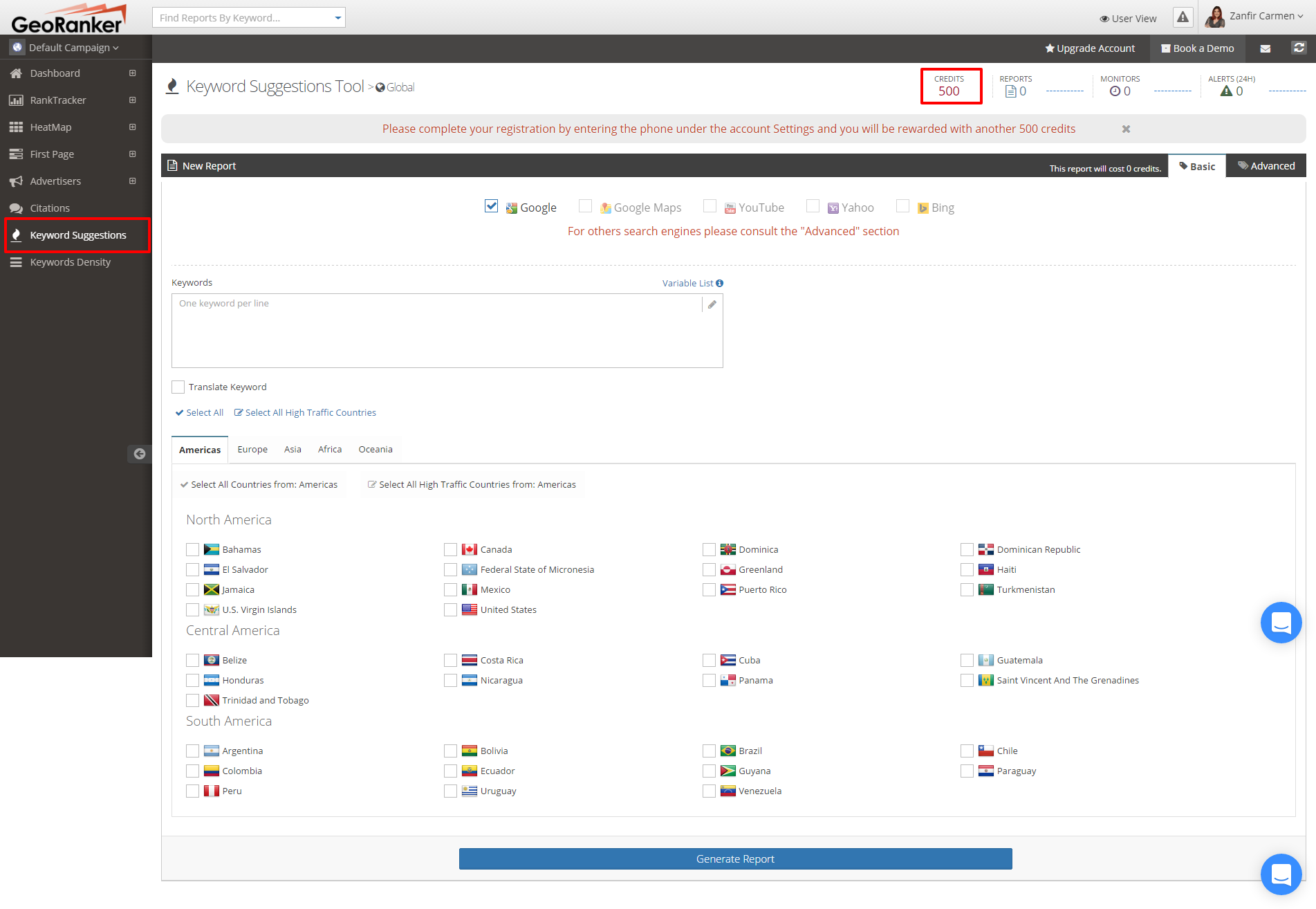The image size is (1316, 909).
Task: Open the mail envelope icon
Action: click(x=1265, y=48)
